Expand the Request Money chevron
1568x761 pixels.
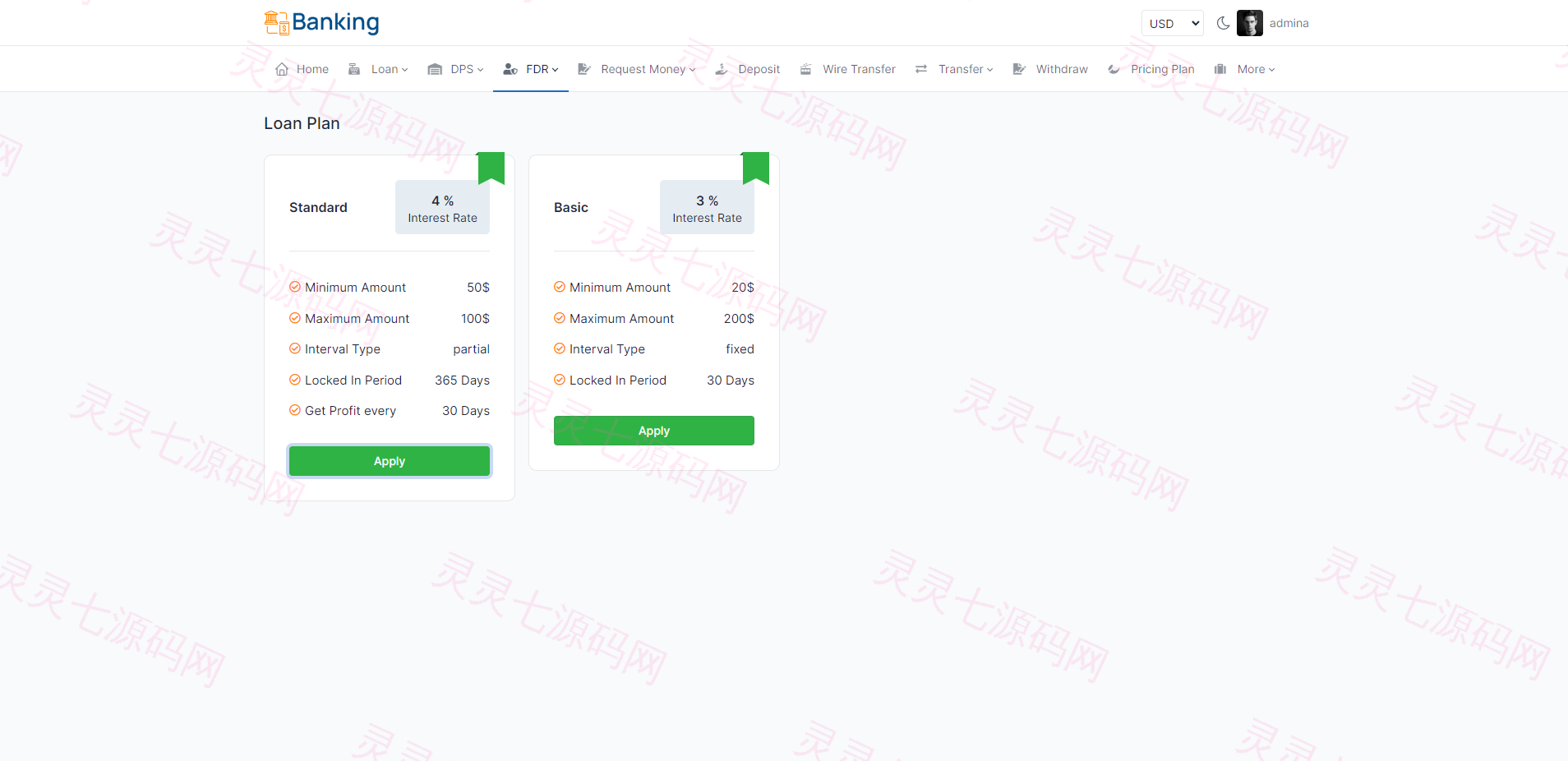click(692, 70)
